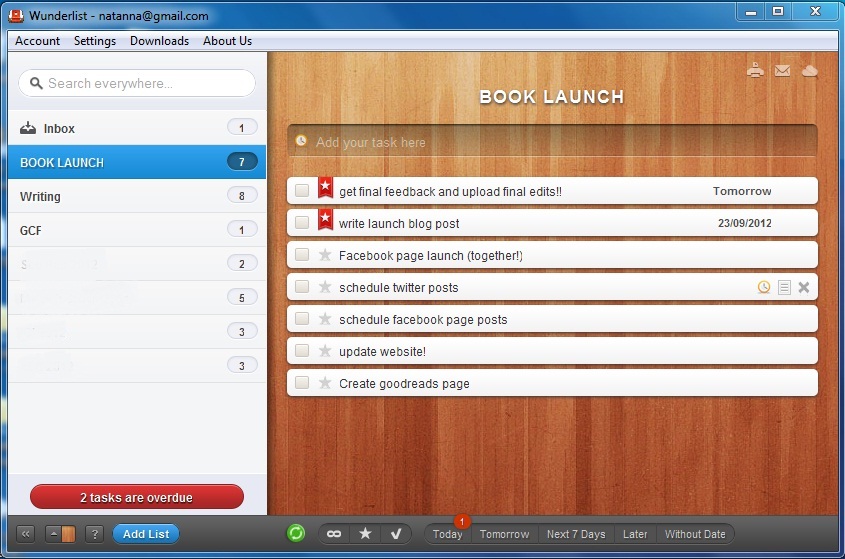845x559 pixels.
Task: Click the green sync button
Action: click(295, 533)
